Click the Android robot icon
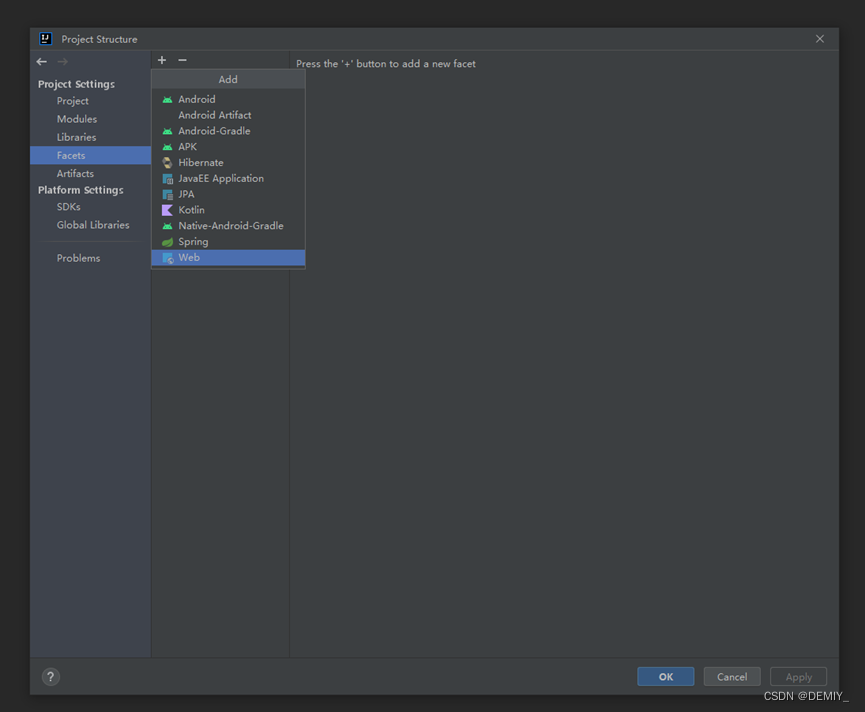 coord(167,100)
